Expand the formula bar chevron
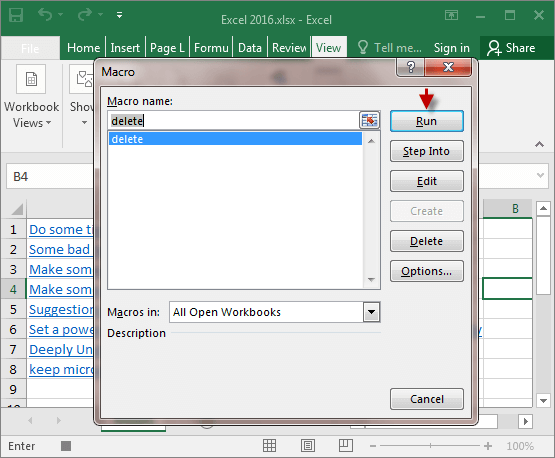This screenshot has height=458, width=555. [x=540, y=175]
